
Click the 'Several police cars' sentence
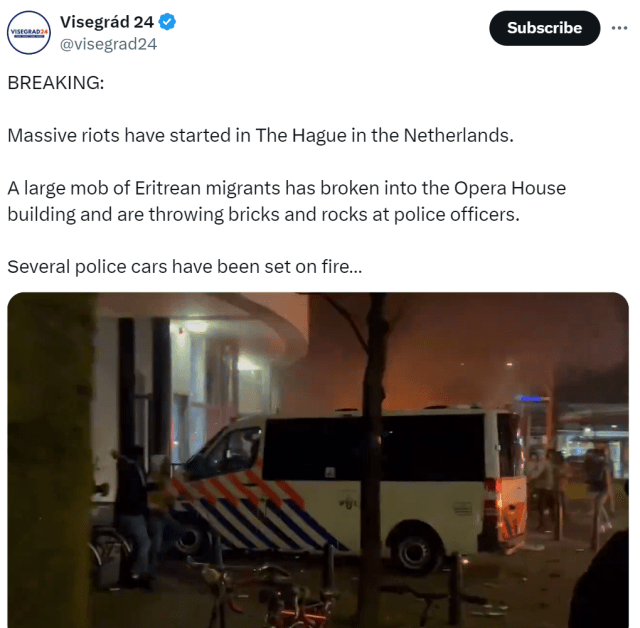184,267
